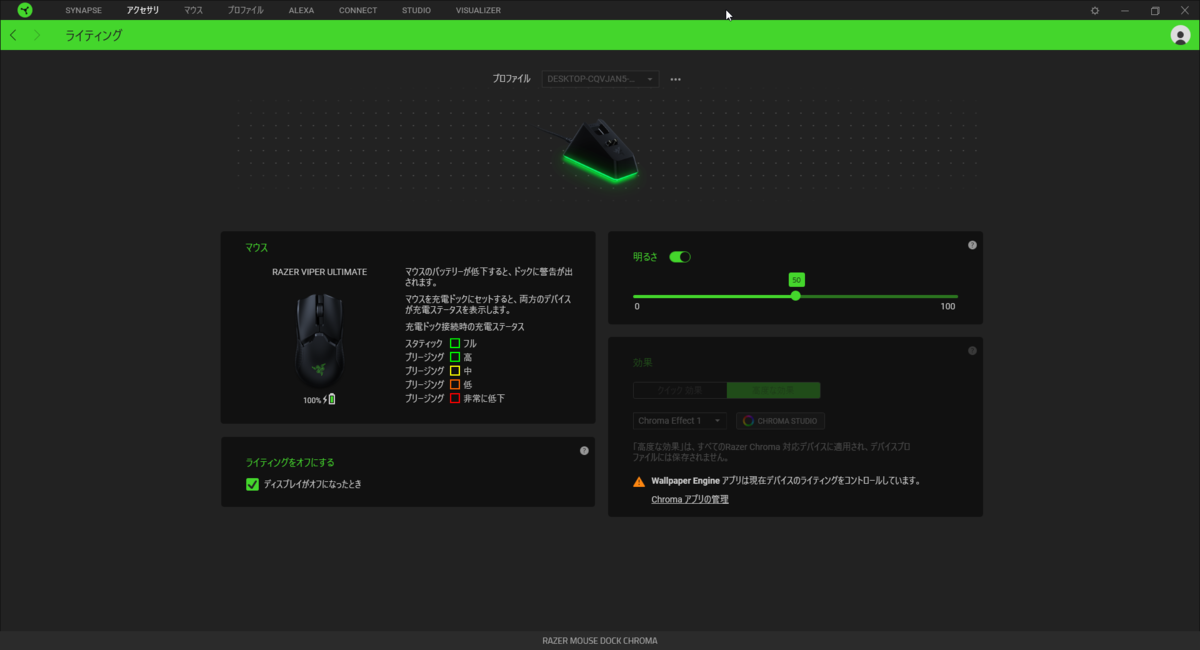
Task: Switch to the SYNAPSE tab
Action: click(83, 10)
